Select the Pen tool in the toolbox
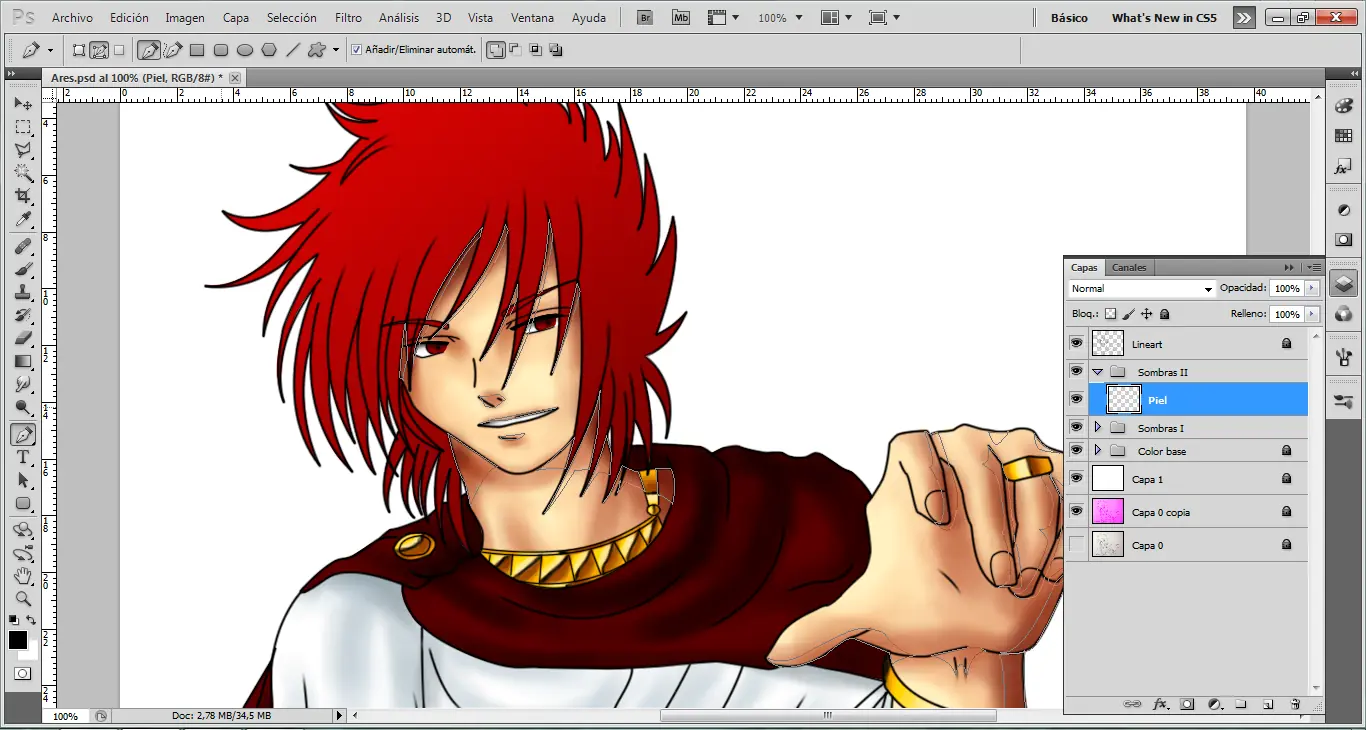 [x=22, y=434]
